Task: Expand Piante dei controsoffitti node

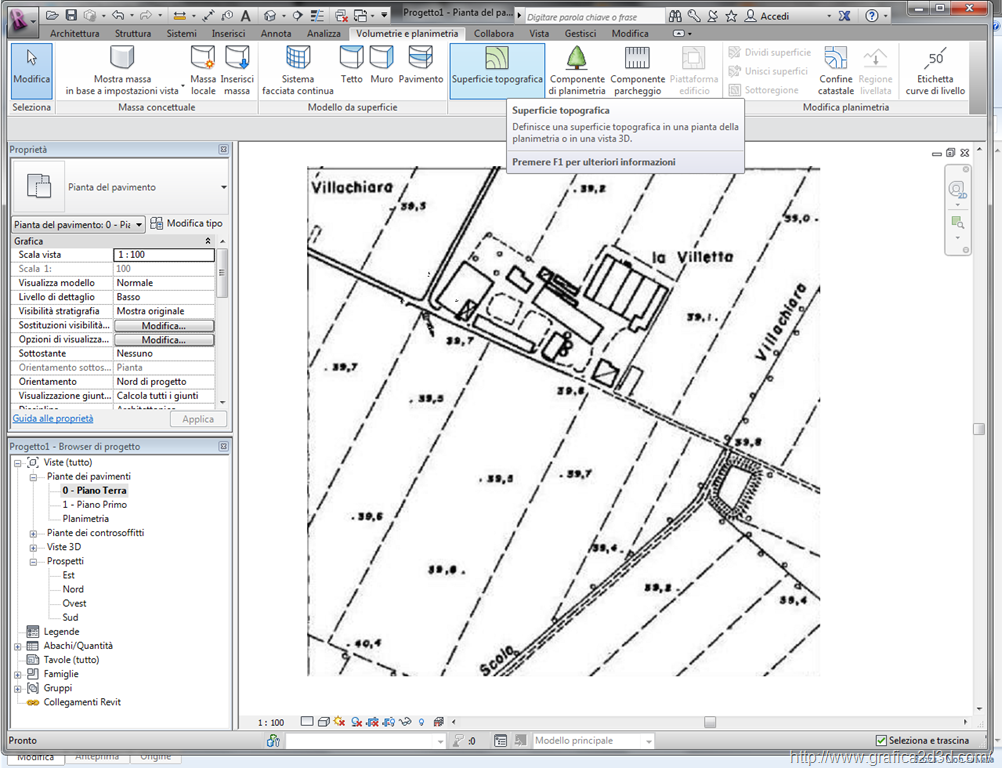Action: [x=33, y=534]
